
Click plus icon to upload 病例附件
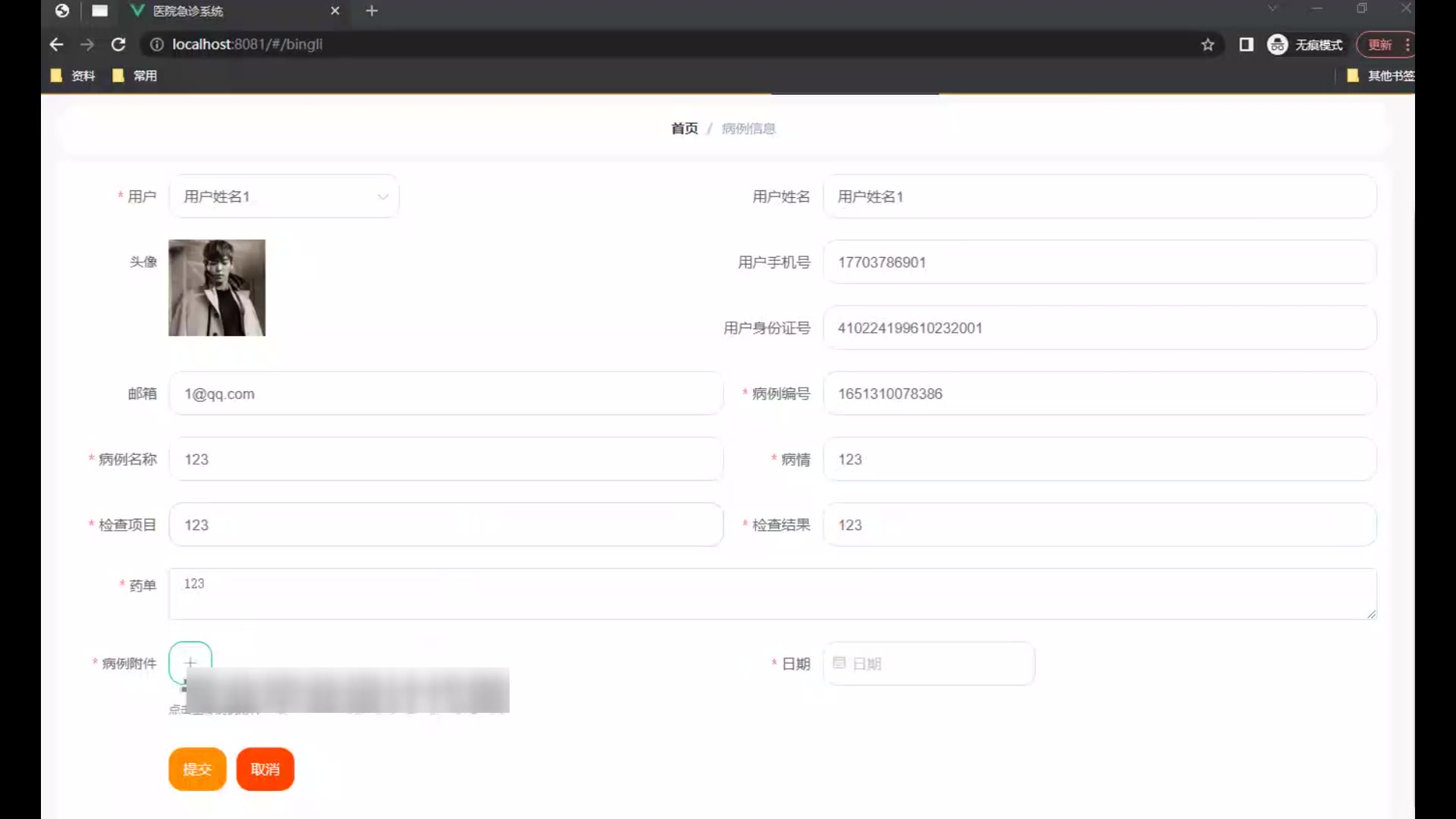(x=190, y=663)
